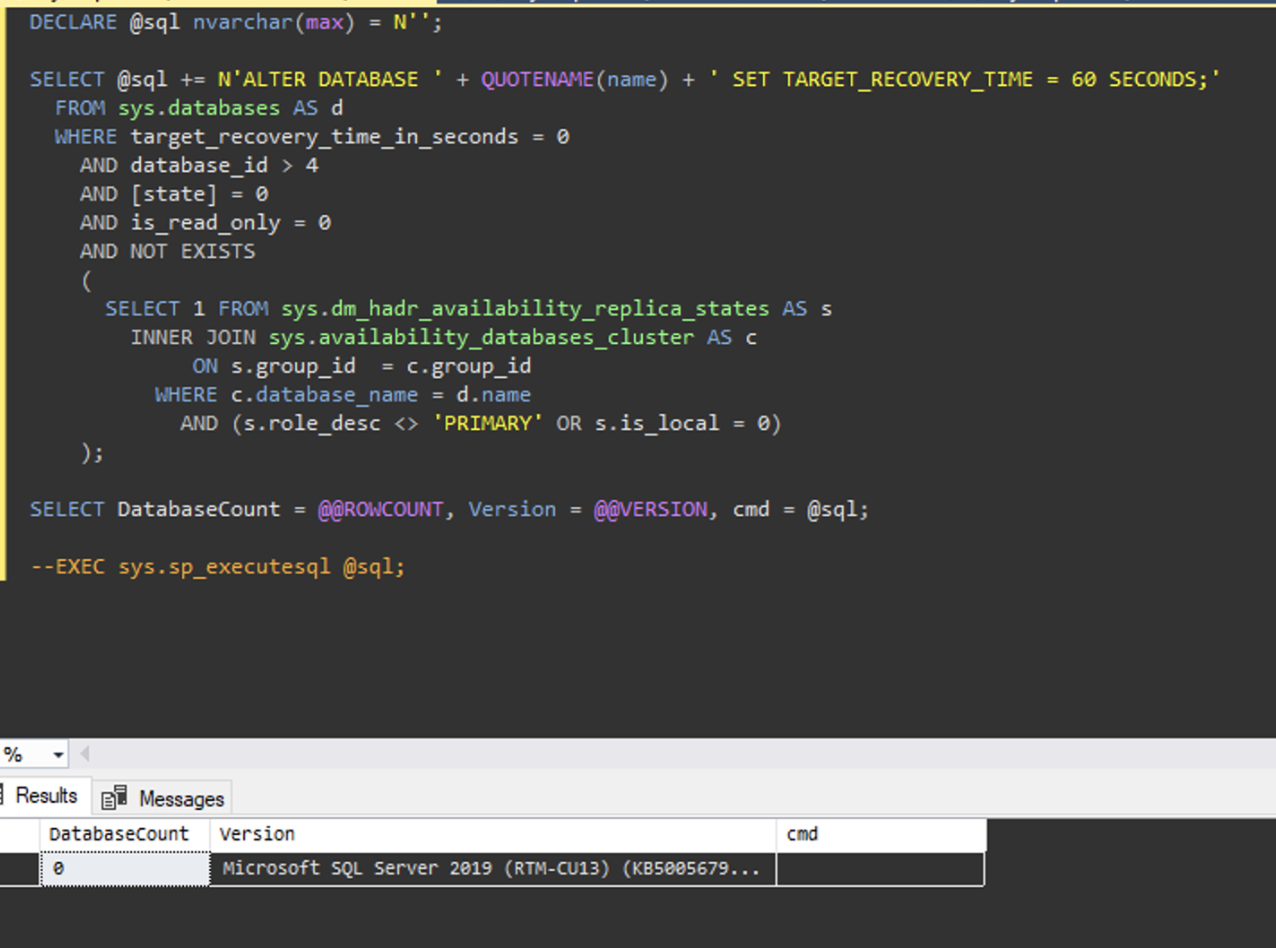This screenshot has height=948, width=1276.
Task: Click the 'PRIMARY' string literal
Action: [x=487, y=423]
